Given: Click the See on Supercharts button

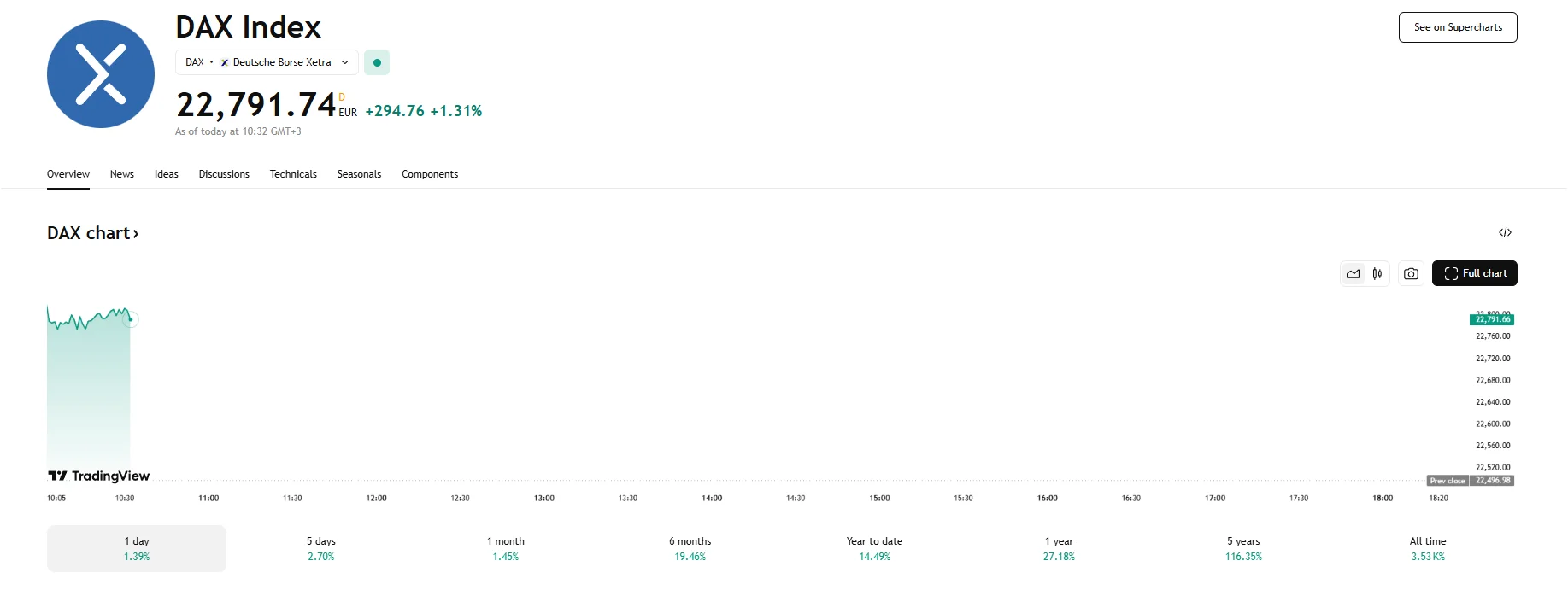Looking at the screenshot, I should pos(1458,27).
